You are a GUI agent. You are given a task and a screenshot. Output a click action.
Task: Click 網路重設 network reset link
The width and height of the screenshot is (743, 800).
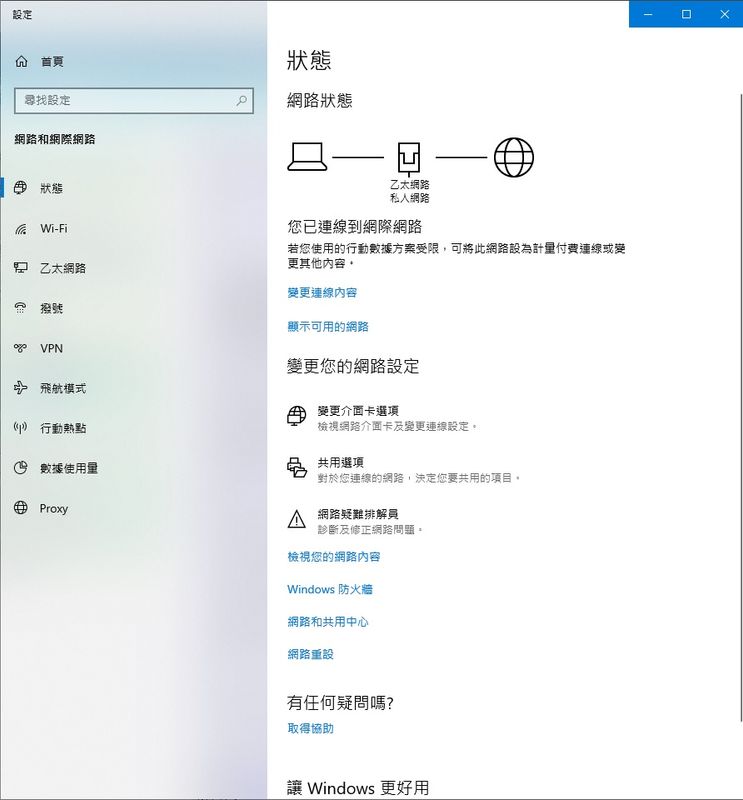coord(310,654)
